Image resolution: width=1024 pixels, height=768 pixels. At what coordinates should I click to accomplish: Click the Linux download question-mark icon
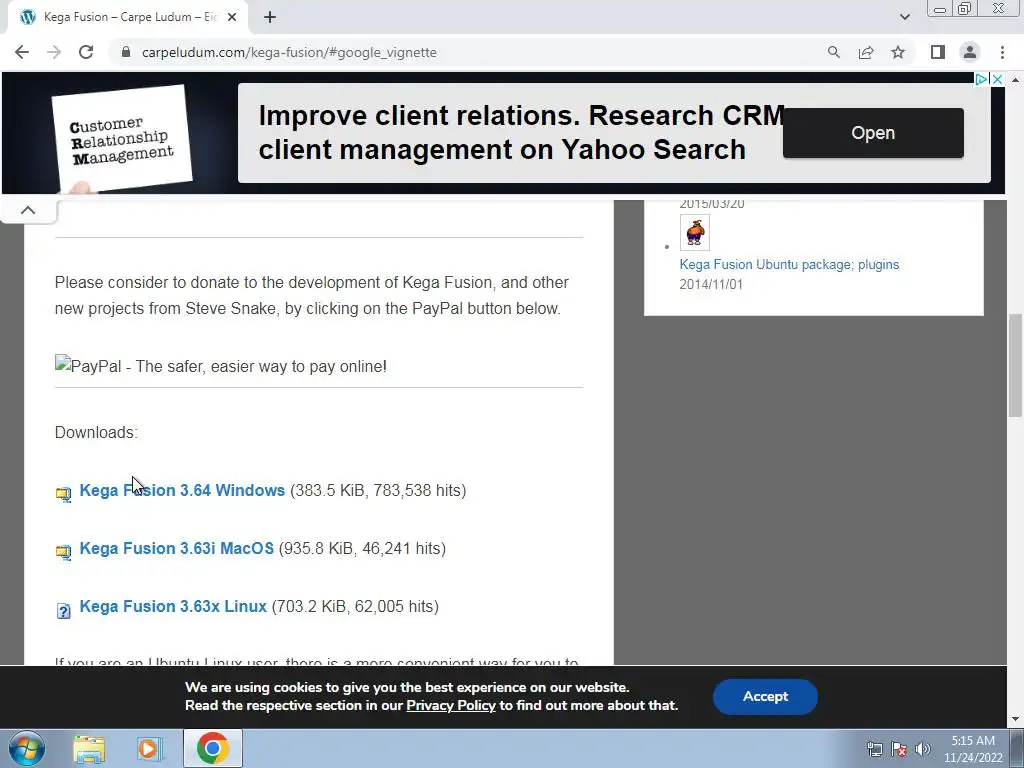coord(63,611)
